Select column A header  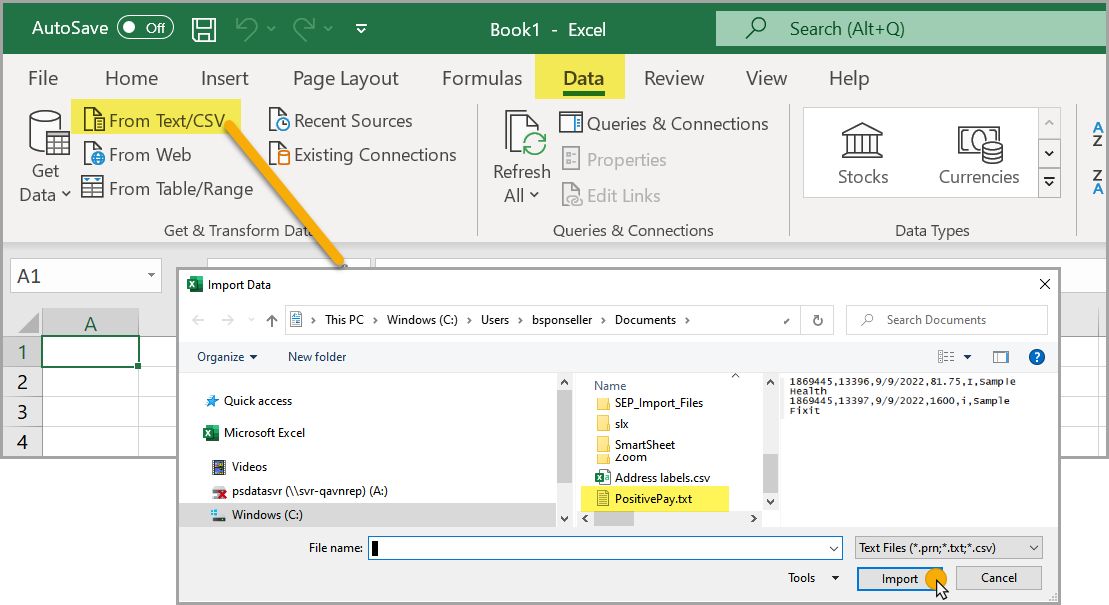click(x=90, y=323)
